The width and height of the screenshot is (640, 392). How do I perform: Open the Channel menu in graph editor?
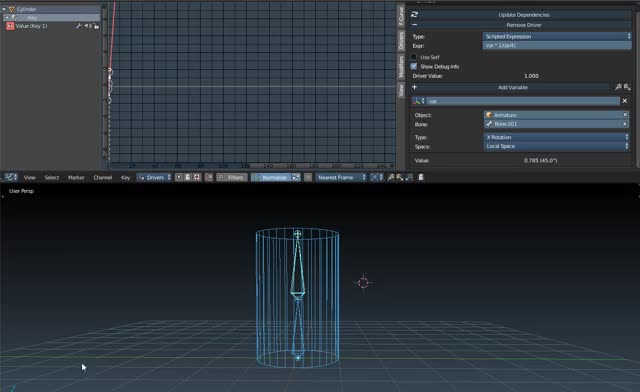102,178
